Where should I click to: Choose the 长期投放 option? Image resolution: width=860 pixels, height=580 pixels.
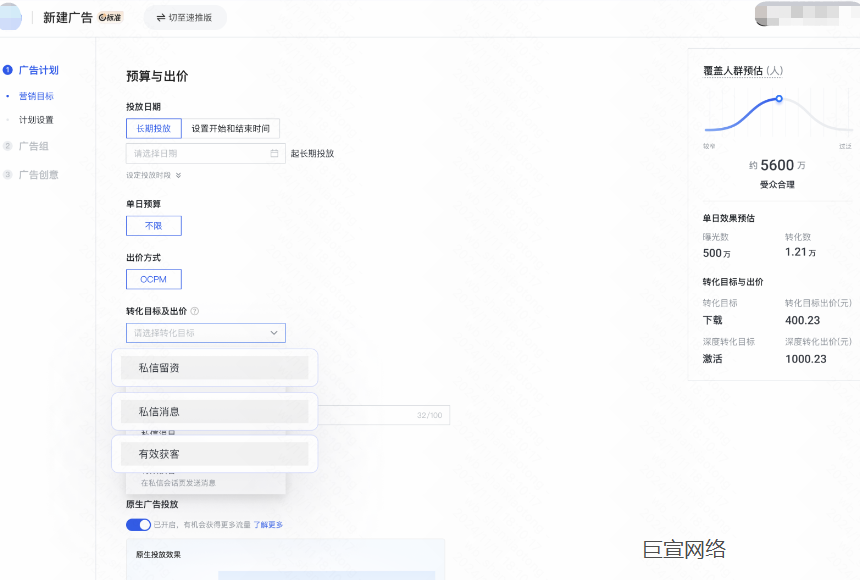click(154, 128)
